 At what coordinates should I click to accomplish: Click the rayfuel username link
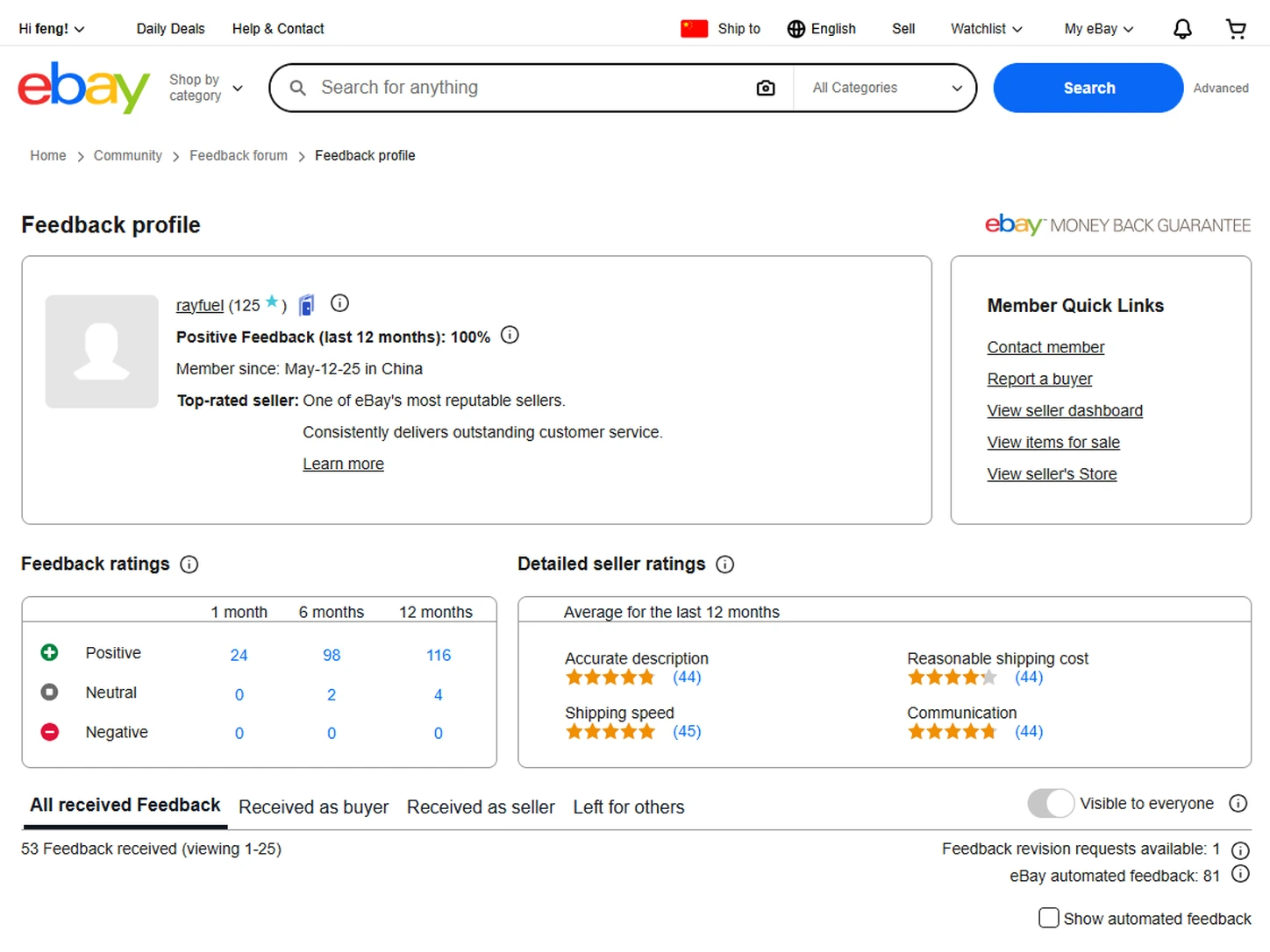pos(200,305)
